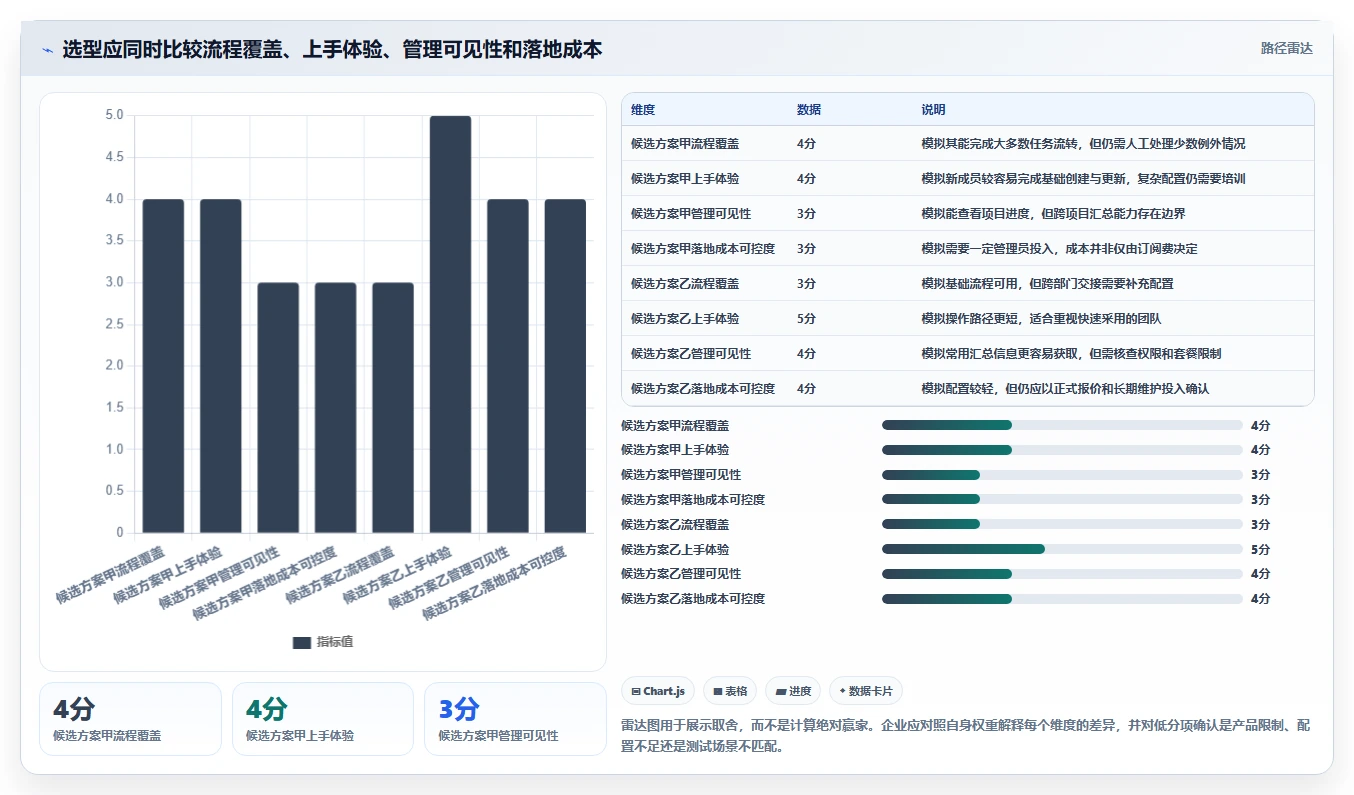The height and width of the screenshot is (795, 1354).
Task: Click the 候选方案乙上手体验 progress bar
Action: 1062,549
